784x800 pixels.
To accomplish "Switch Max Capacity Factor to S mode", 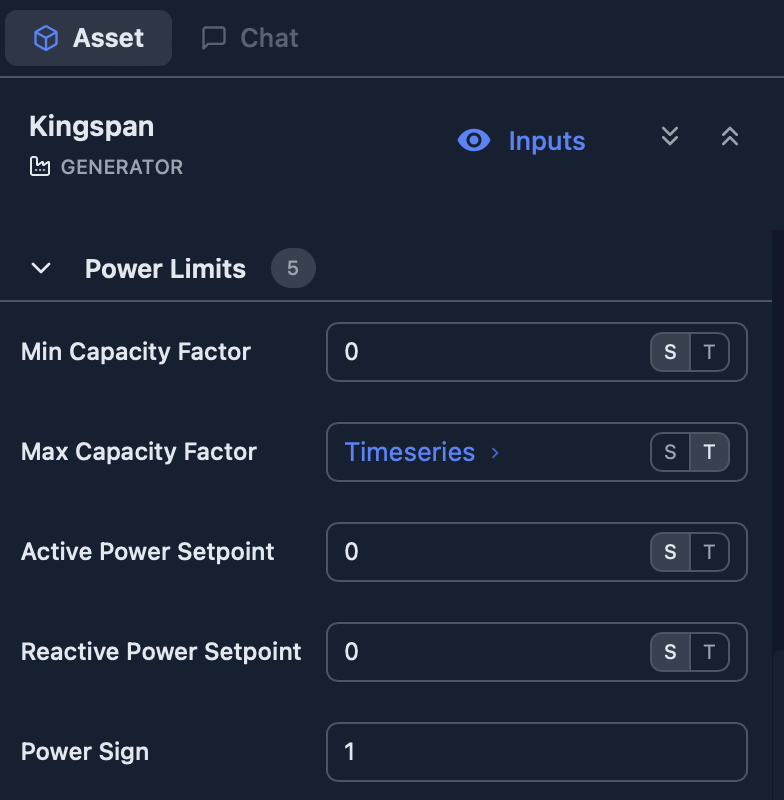I will tap(669, 452).
